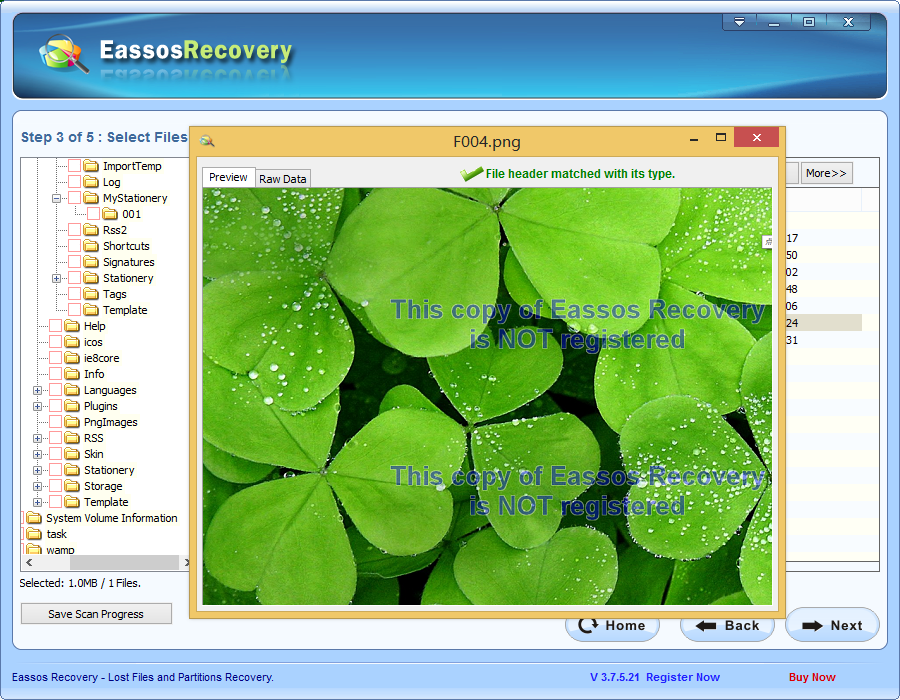Screen dimensions: 900x700
Task: Click the Save Scan Progress button
Action: (96, 613)
